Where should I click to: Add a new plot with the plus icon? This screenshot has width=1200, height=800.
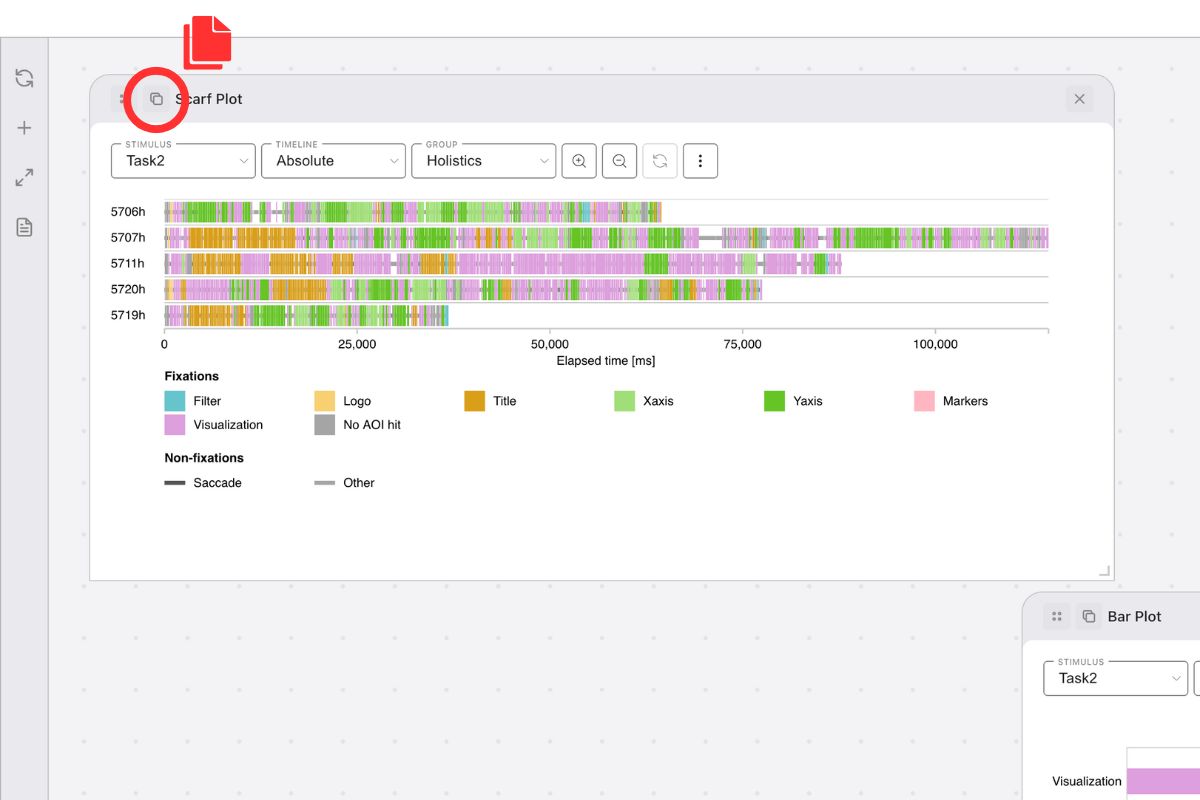[x=24, y=127]
